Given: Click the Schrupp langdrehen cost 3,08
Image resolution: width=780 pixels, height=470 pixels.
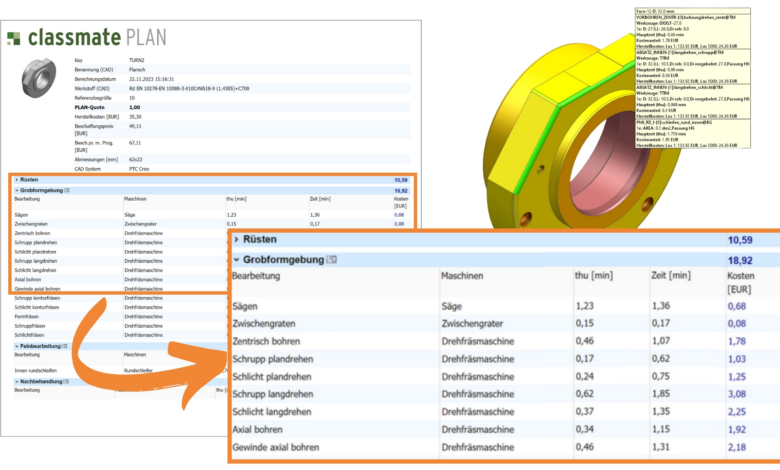Looking at the screenshot, I should 737,394.
